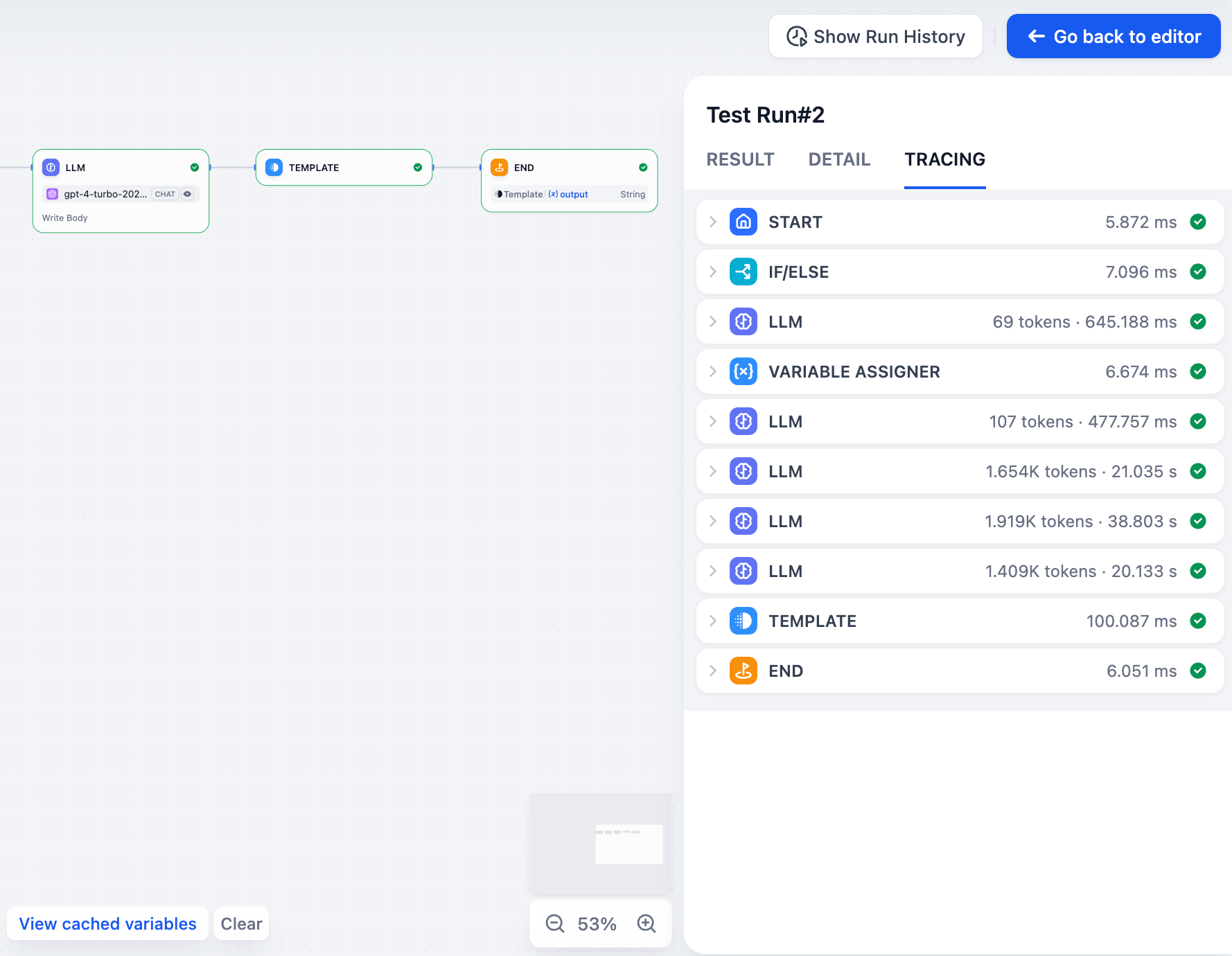Image resolution: width=1232 pixels, height=956 pixels.
Task: Click the START node icon in tracing list
Action: tap(743, 222)
